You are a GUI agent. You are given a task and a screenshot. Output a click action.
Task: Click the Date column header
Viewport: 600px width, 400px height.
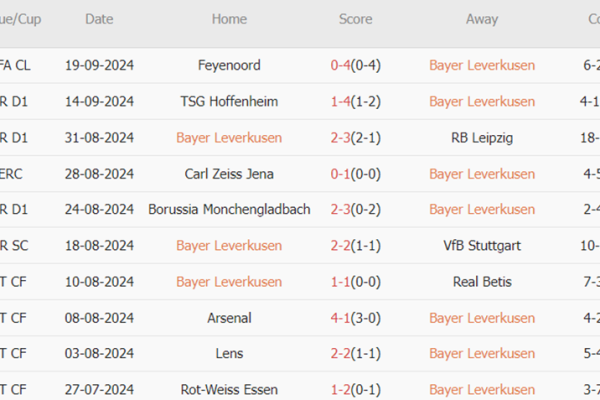99,19
